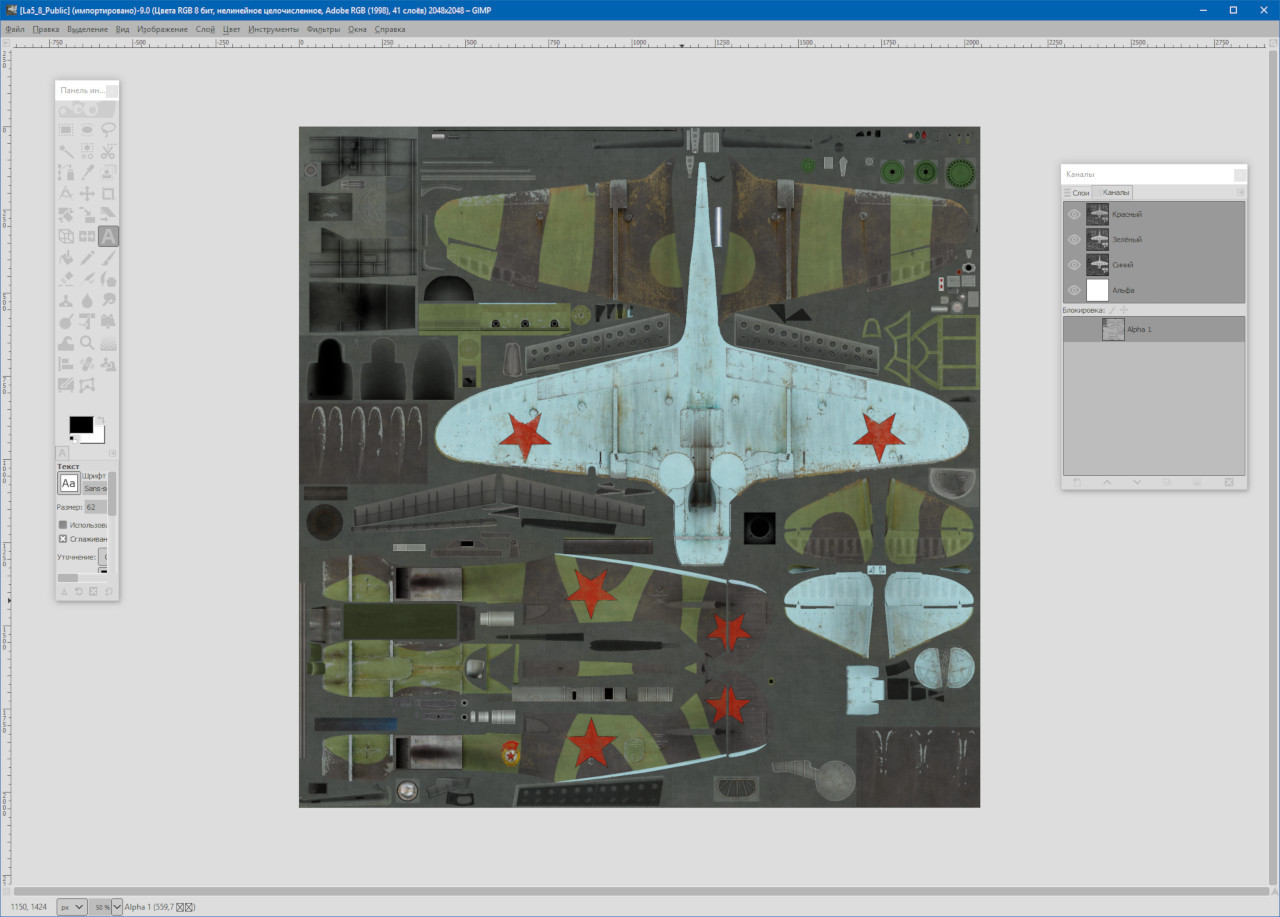Pick the Color Picker eyedropper tool
The image size is (1280, 917).
[x=87, y=173]
